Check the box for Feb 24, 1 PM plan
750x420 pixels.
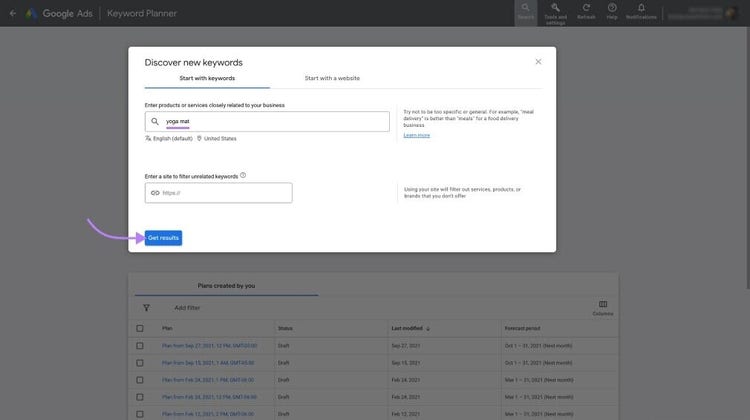[140, 380]
